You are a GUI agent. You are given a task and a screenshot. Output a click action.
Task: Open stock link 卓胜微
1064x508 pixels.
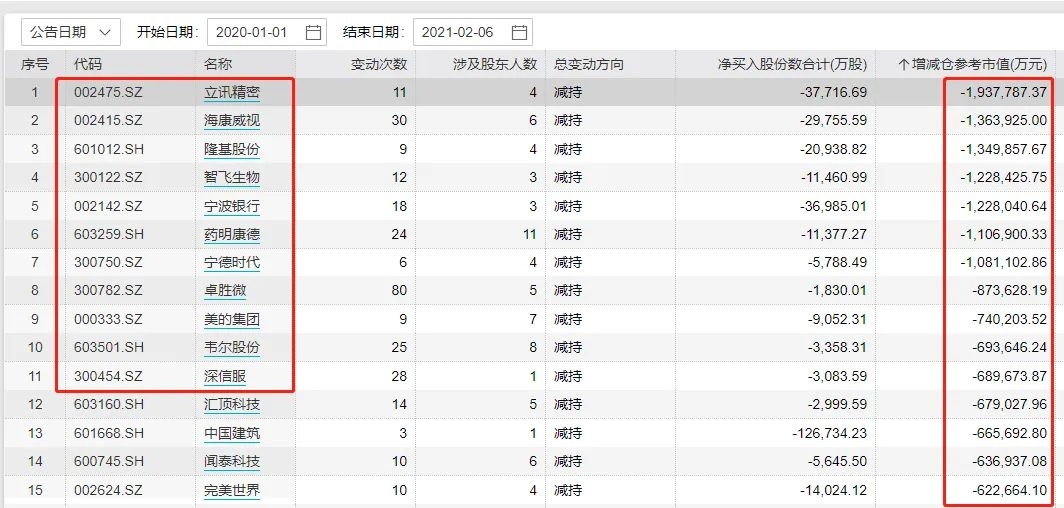[x=225, y=291]
